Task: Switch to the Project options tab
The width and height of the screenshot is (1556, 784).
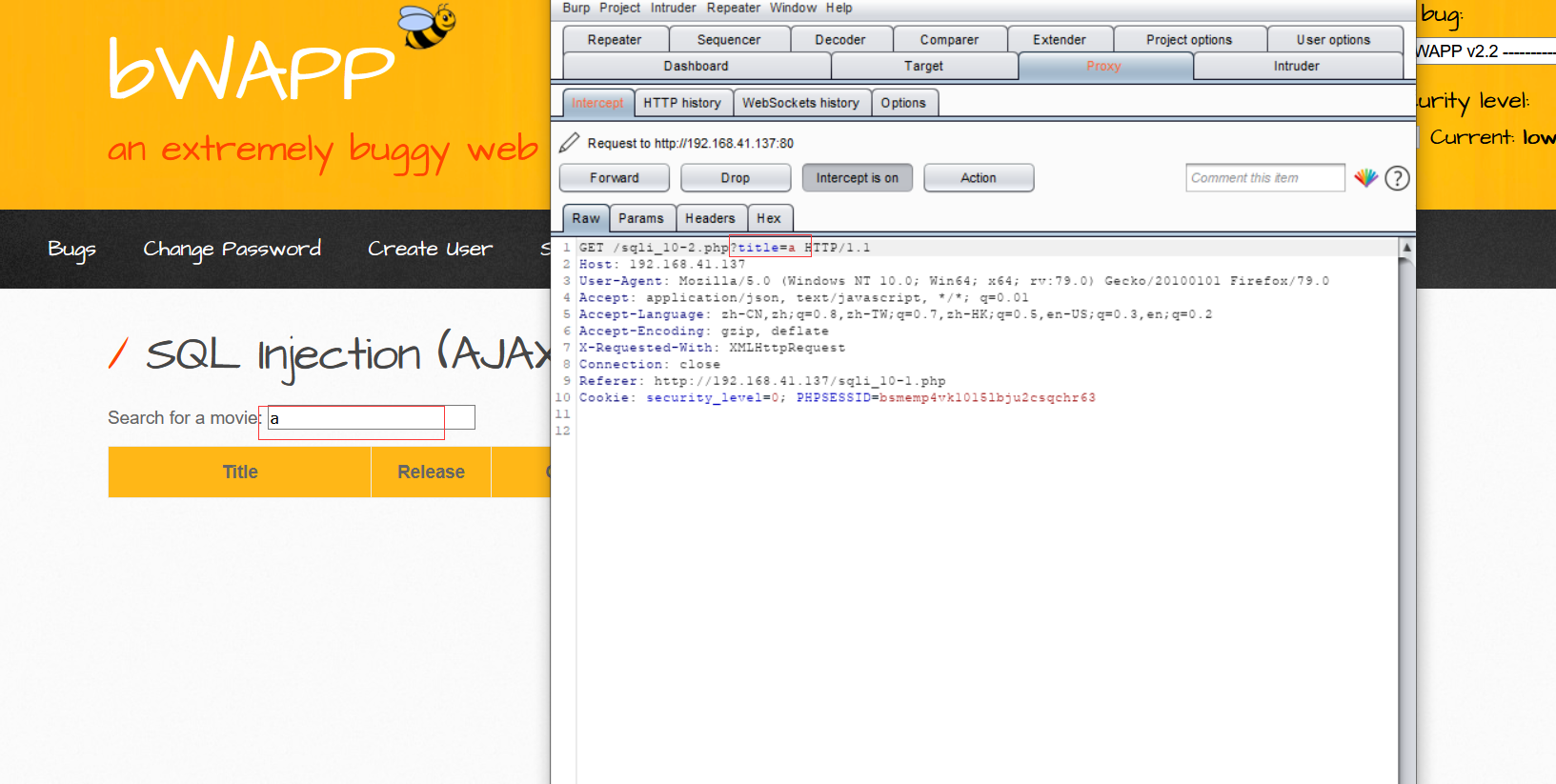Action: click(x=1189, y=40)
